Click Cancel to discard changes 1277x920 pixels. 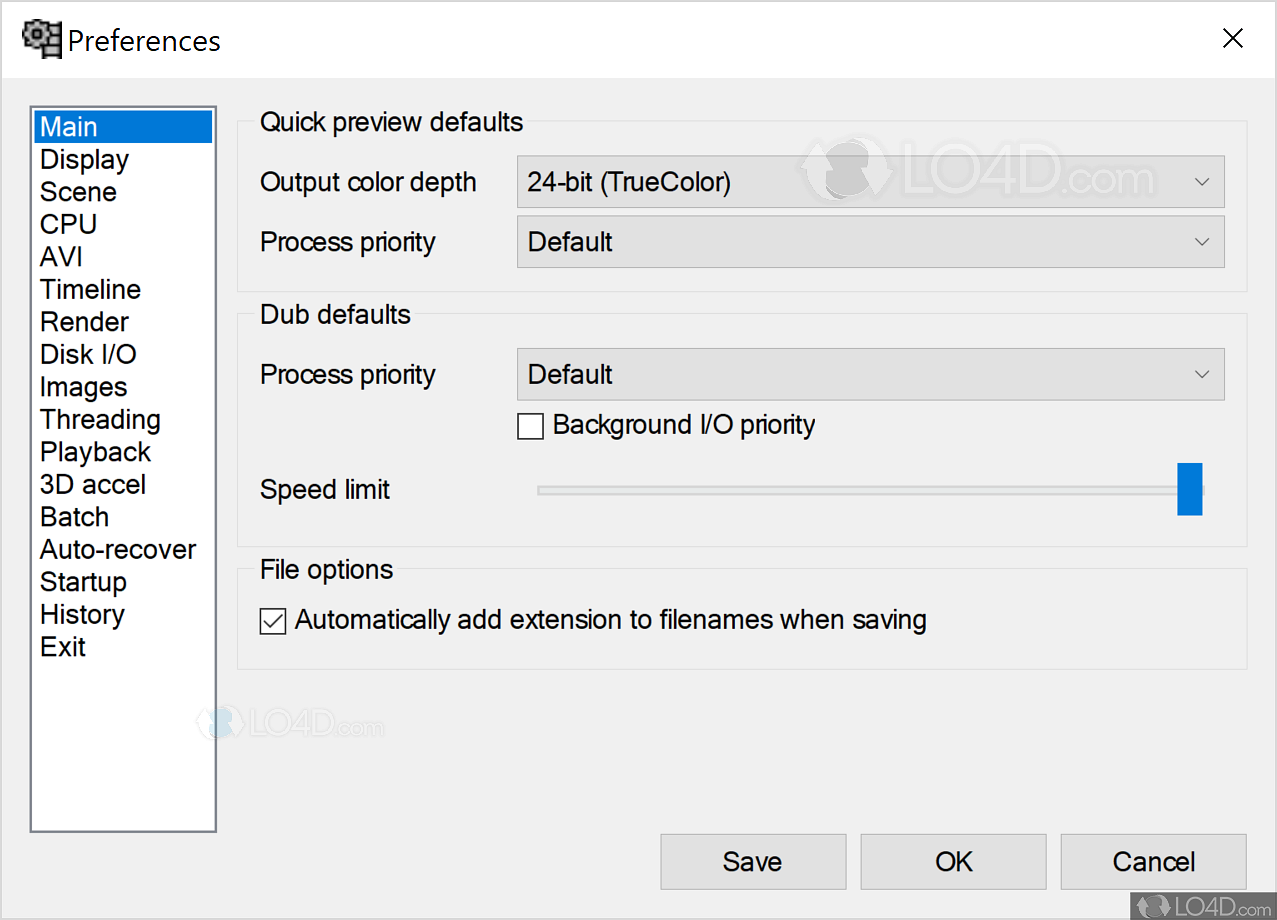1153,862
